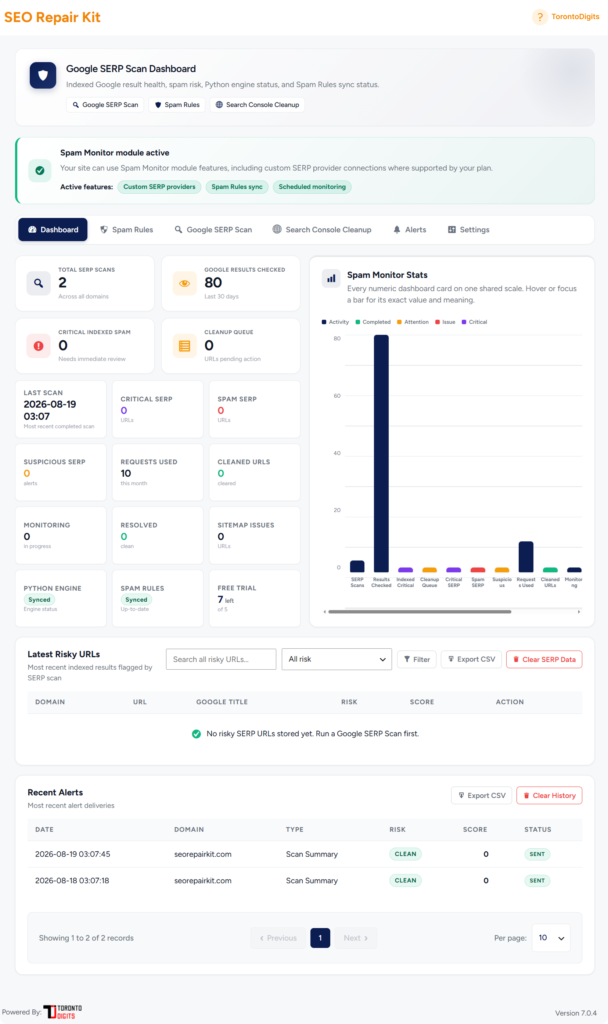
Task: Click the chart horizontal scrollbar
Action: 419,612
